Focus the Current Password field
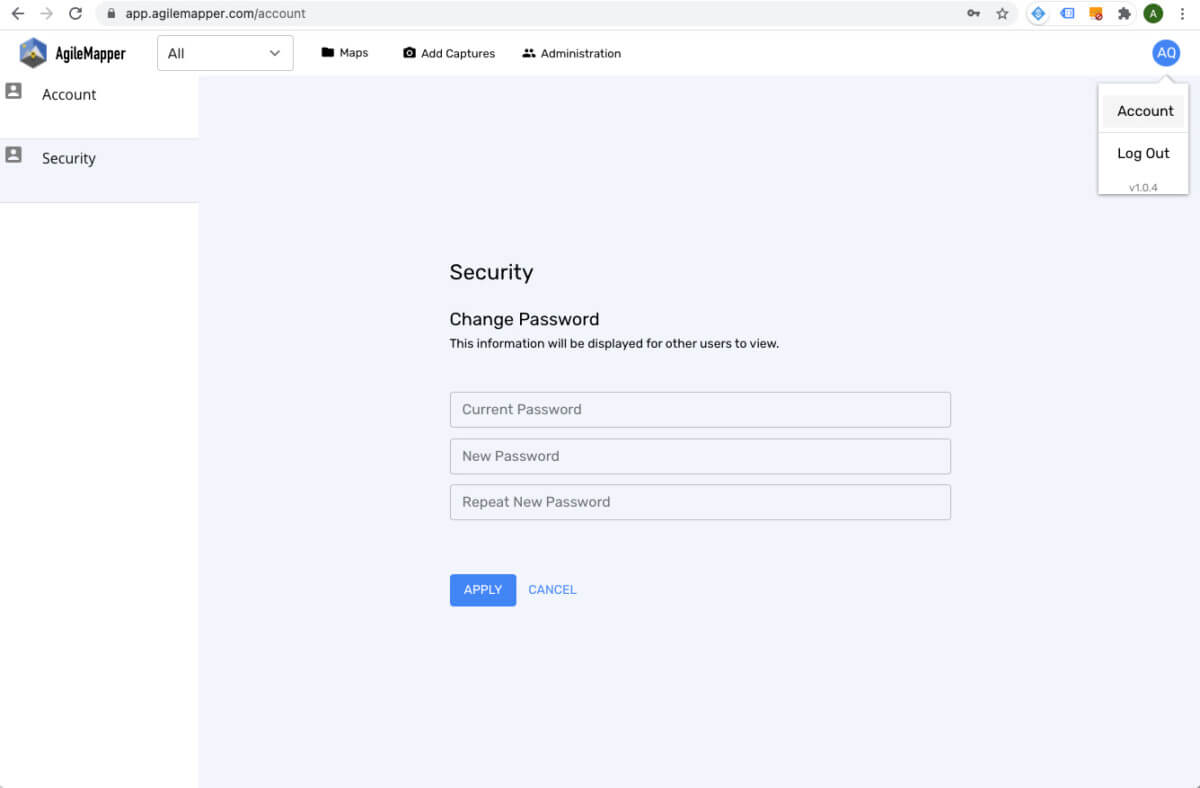 pyautogui.click(x=700, y=410)
